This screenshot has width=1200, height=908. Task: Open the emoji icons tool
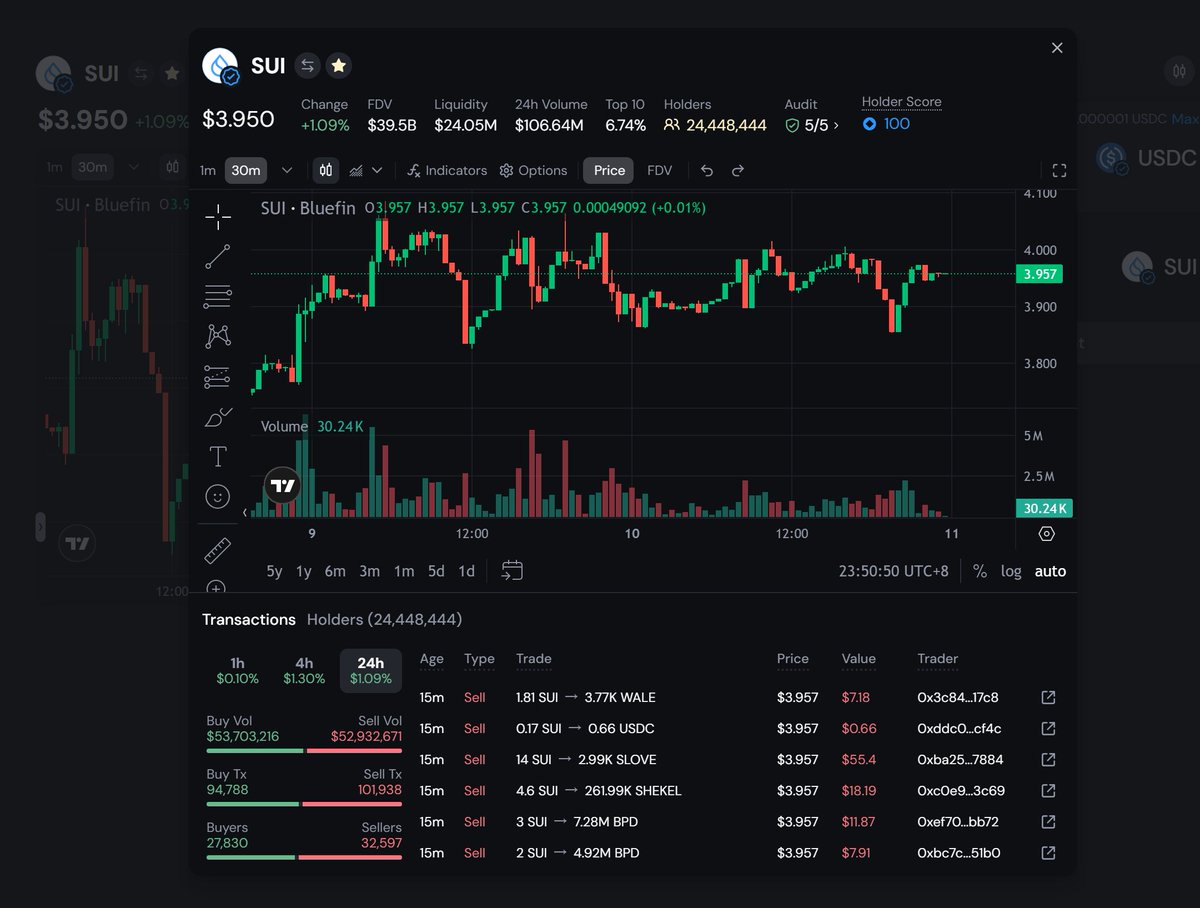[217, 496]
